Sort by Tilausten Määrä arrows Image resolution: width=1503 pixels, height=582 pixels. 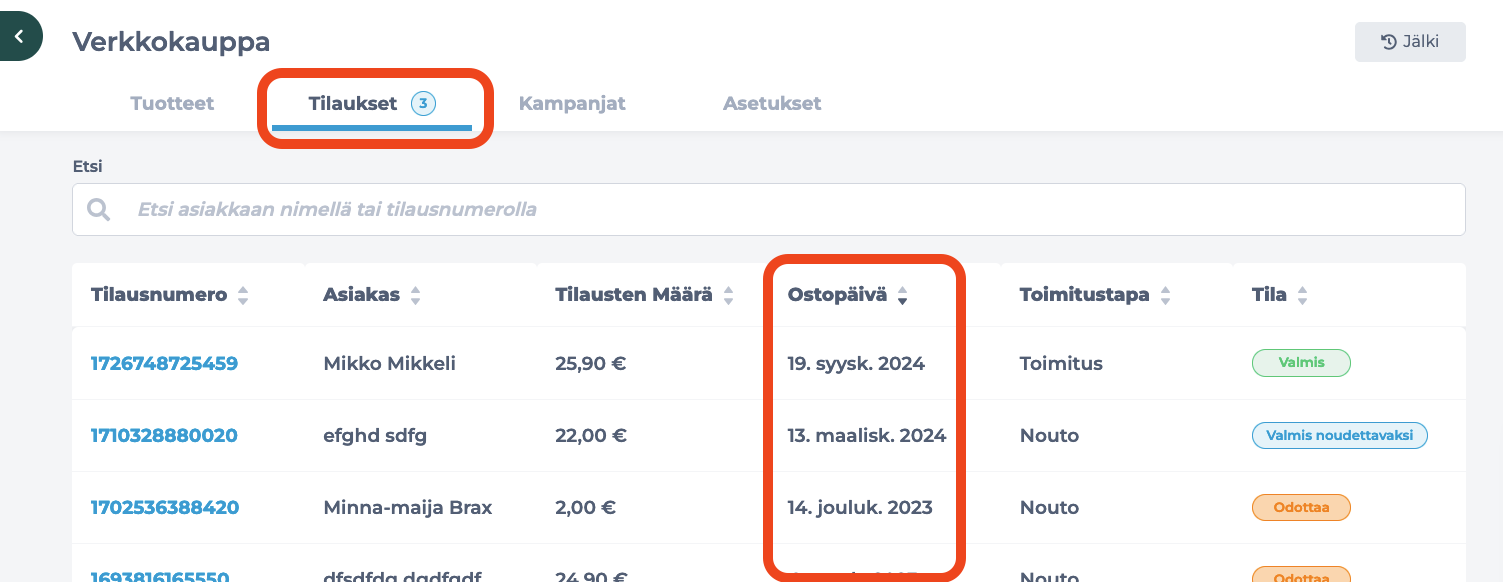729,295
